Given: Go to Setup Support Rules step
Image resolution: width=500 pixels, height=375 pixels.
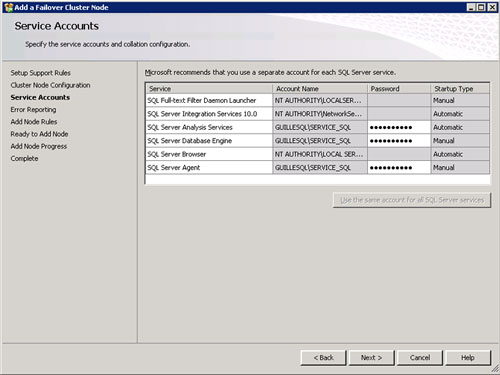Looking at the screenshot, I should (x=40, y=73).
